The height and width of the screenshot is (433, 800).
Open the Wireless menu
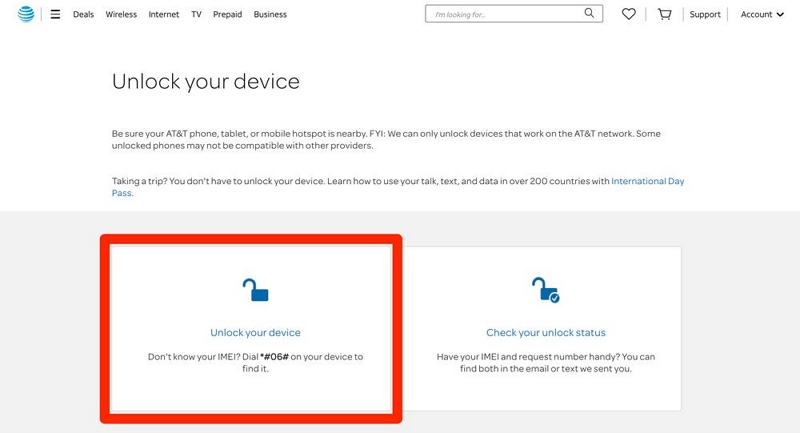[x=121, y=14]
